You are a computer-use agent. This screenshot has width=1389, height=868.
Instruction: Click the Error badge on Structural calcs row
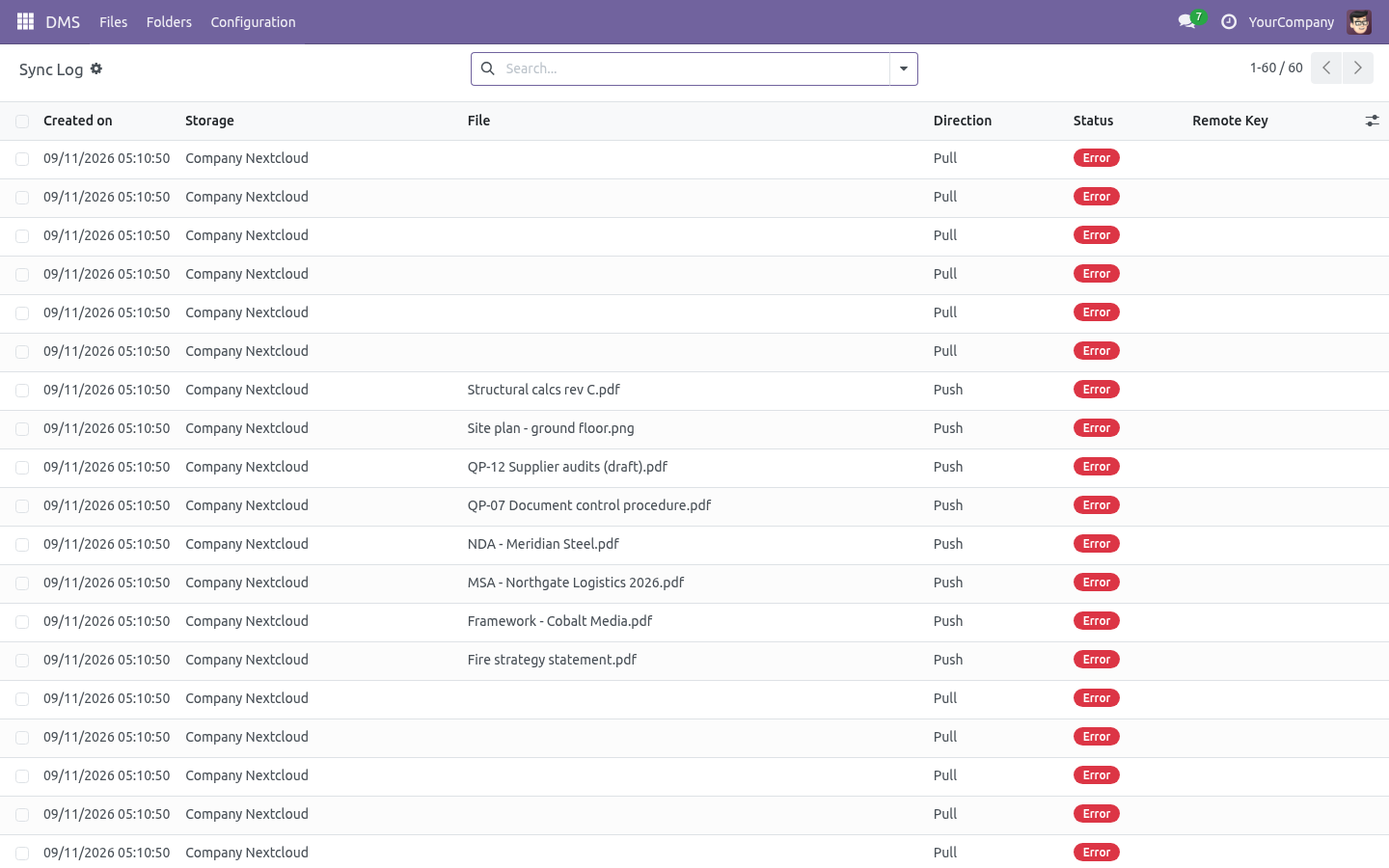pos(1096,390)
